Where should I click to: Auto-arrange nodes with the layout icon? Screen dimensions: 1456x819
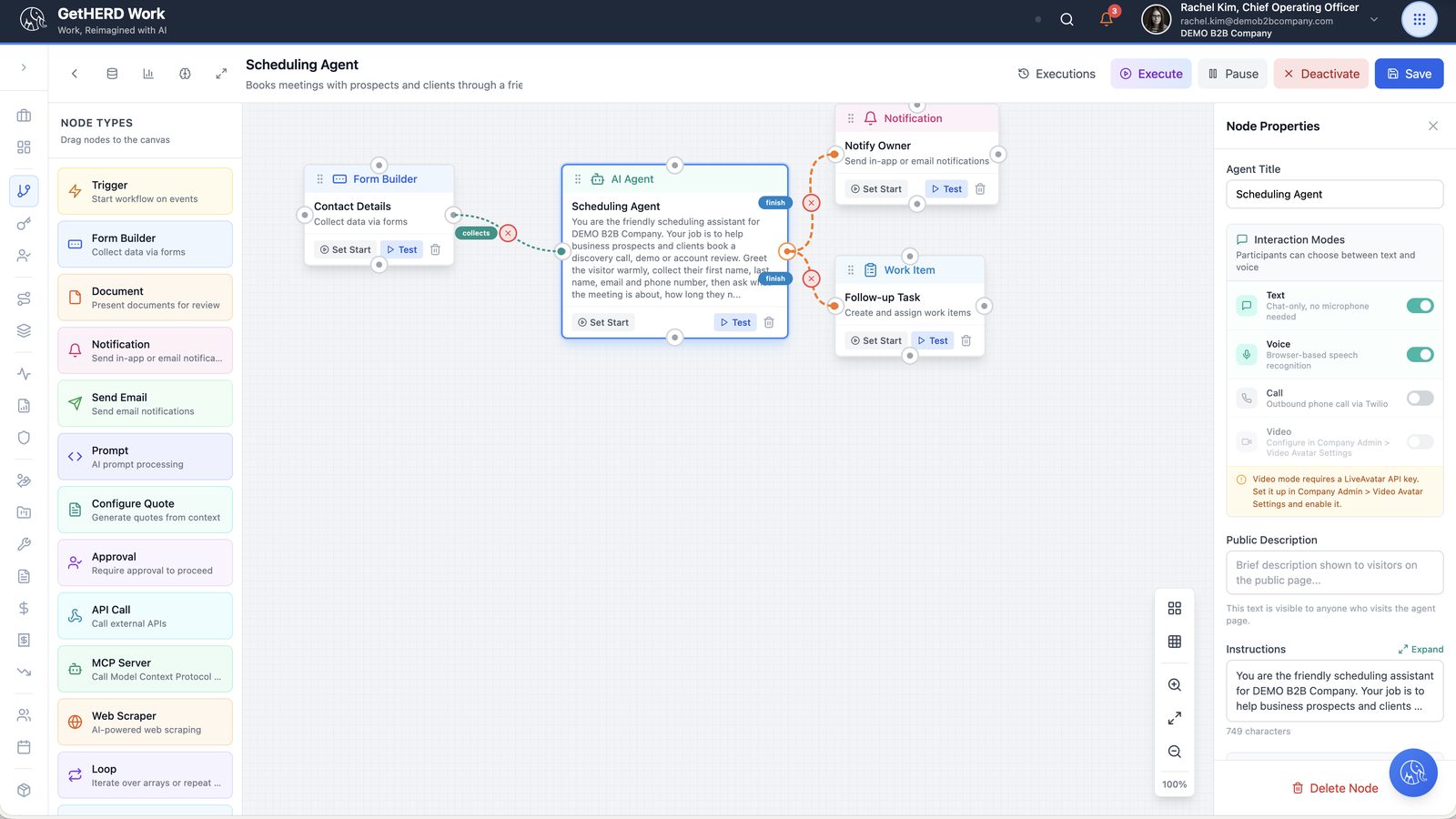click(1175, 608)
